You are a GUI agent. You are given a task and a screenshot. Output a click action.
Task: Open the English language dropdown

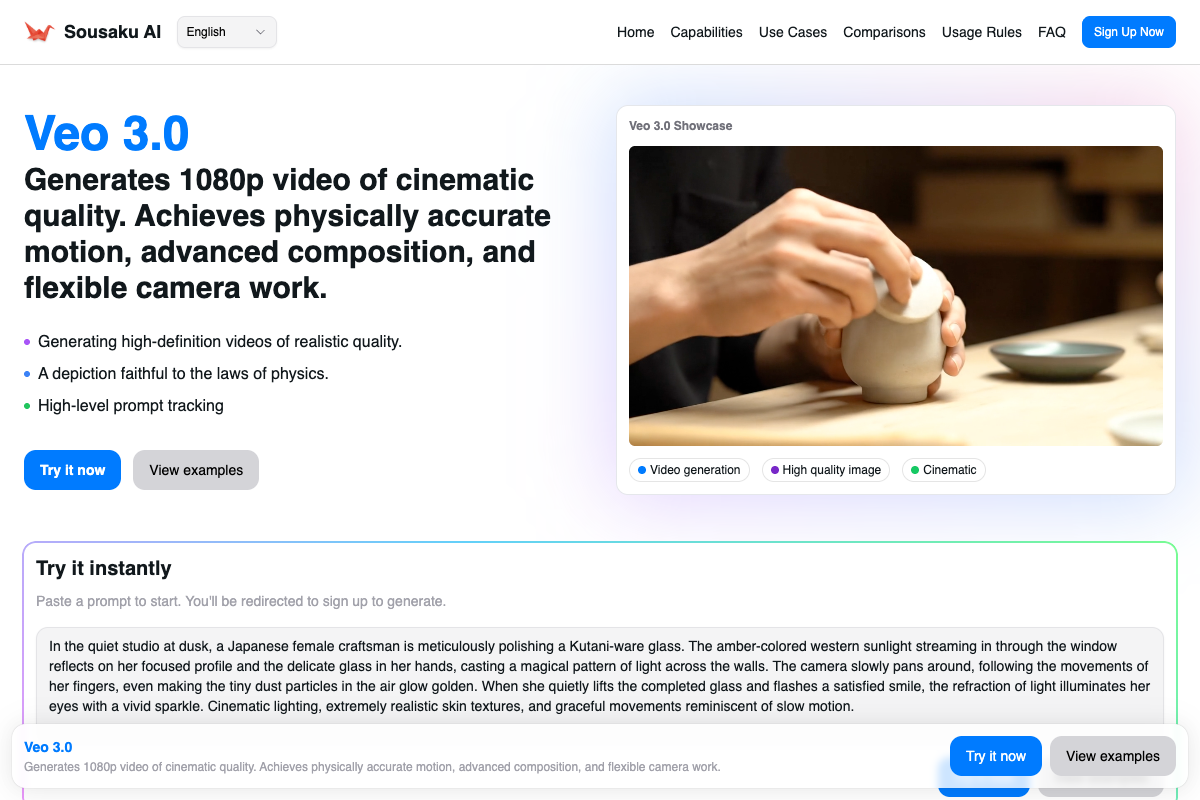point(227,32)
